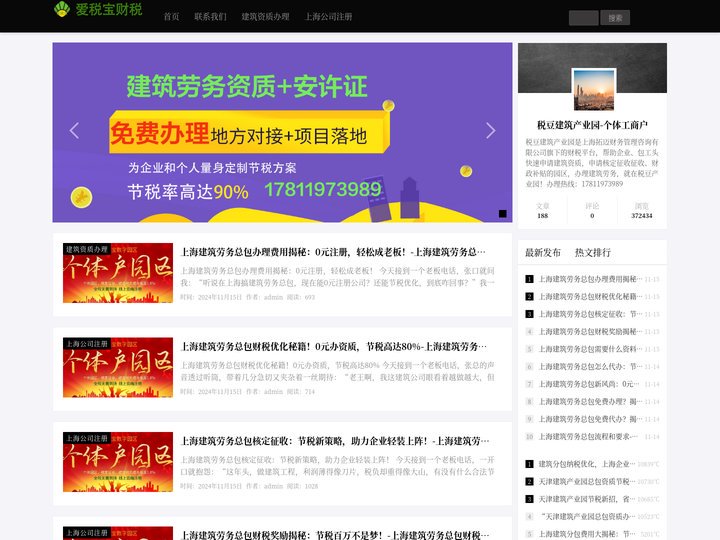Click thumbnail of 核定征收 article

point(118,462)
